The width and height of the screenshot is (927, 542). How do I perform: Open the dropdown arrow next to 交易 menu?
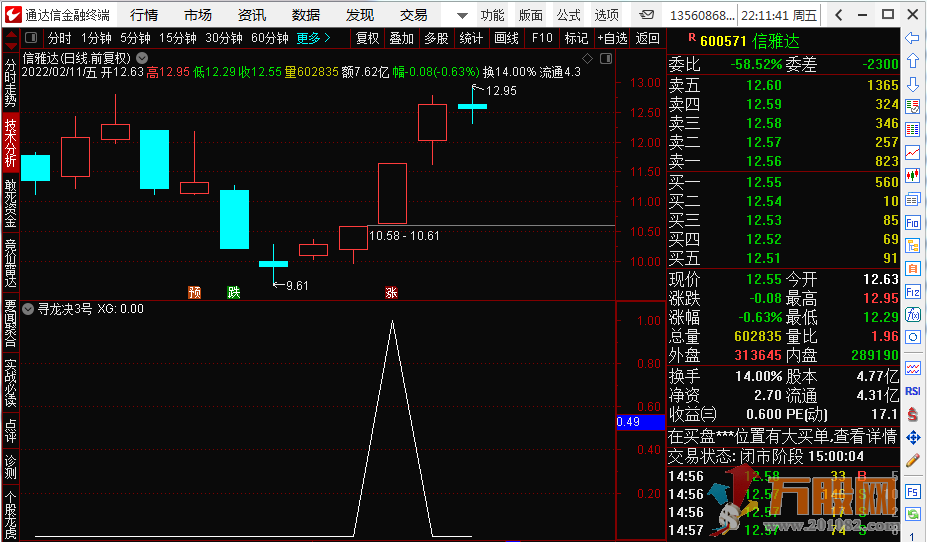[461, 15]
